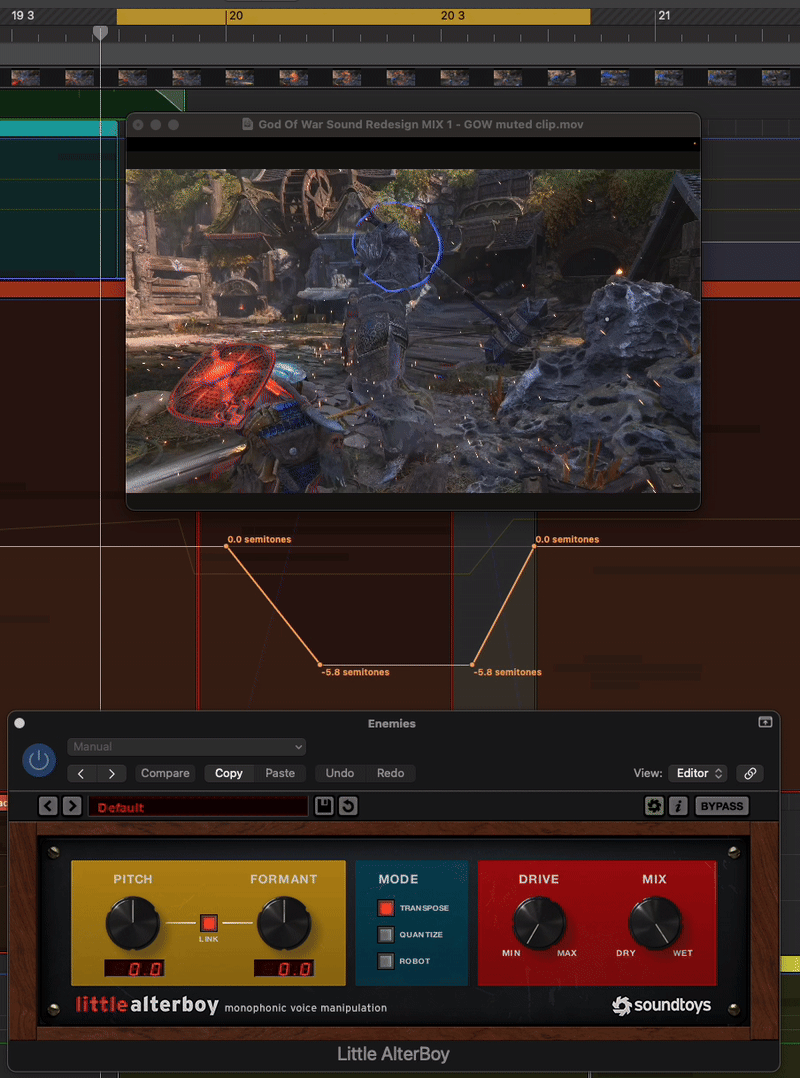Select ROBOT mode
Viewport: 800px width, 1078px height.
coord(386,961)
